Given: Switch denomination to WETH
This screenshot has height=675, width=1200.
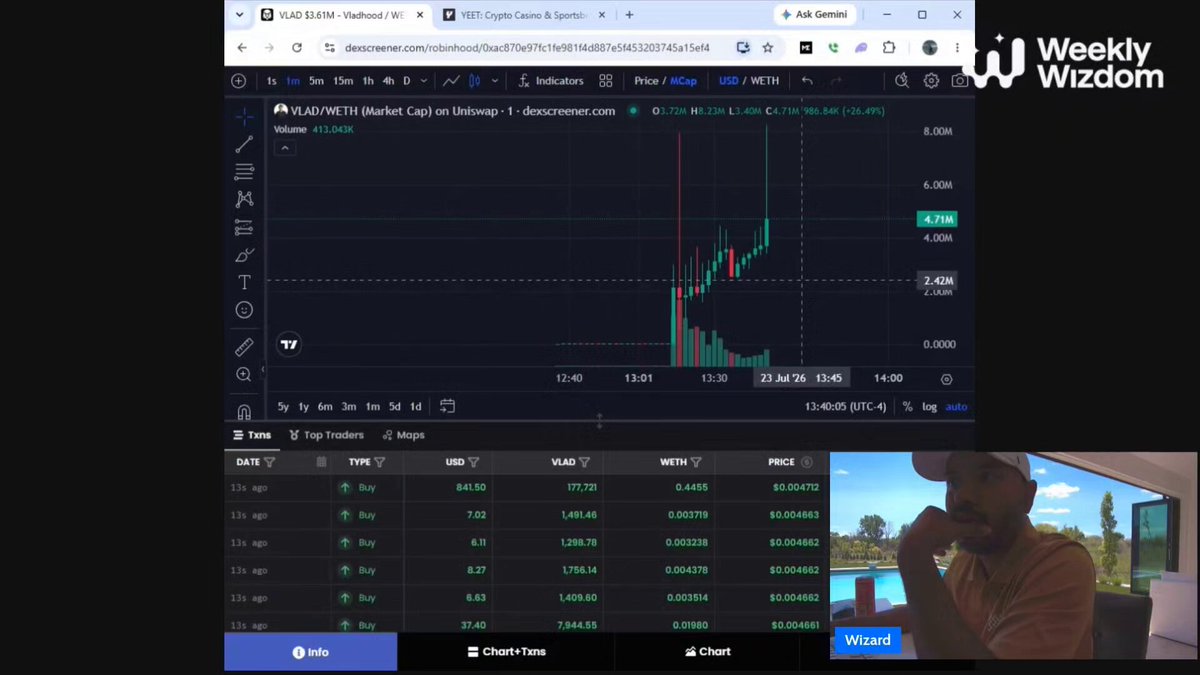Looking at the screenshot, I should tap(765, 81).
